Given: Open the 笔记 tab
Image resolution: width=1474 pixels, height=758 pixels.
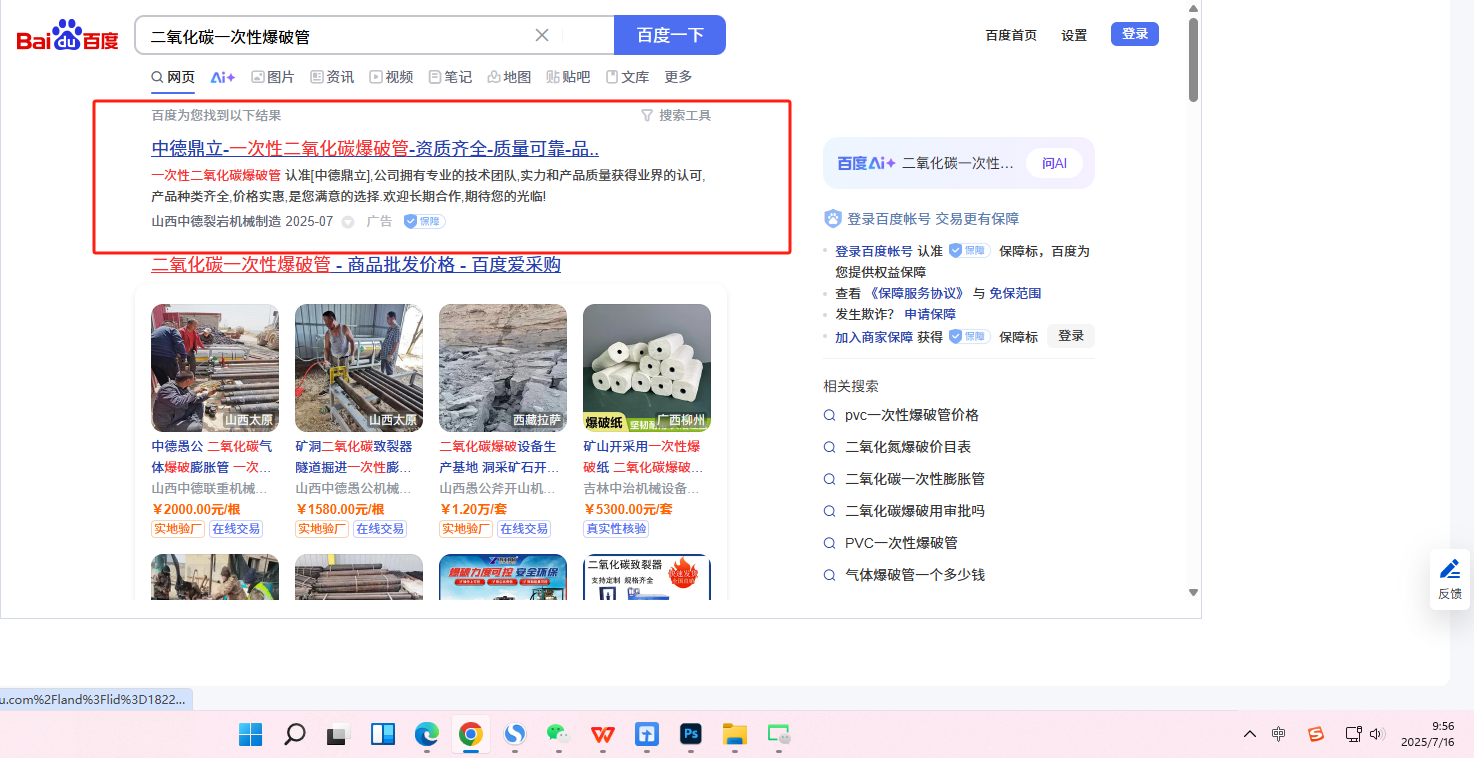Looking at the screenshot, I should [x=450, y=77].
